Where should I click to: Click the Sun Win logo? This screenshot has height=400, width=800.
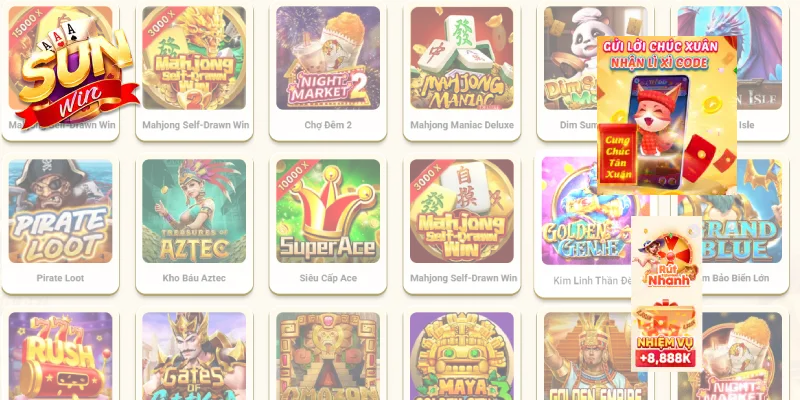(77, 73)
